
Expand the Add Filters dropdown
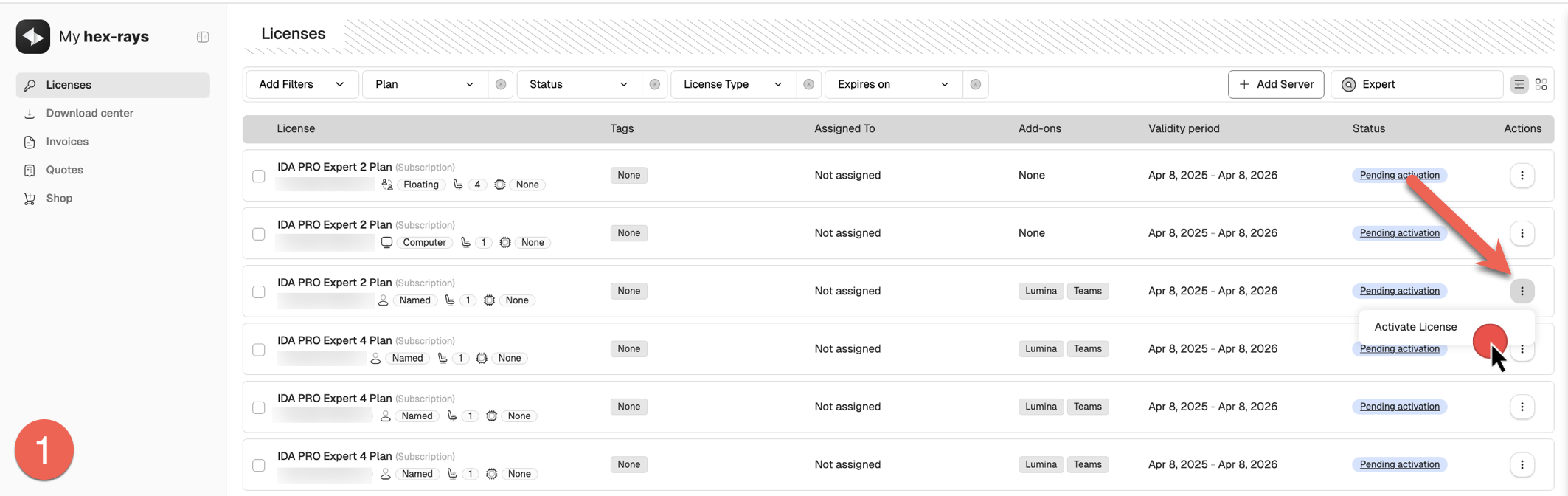(302, 84)
